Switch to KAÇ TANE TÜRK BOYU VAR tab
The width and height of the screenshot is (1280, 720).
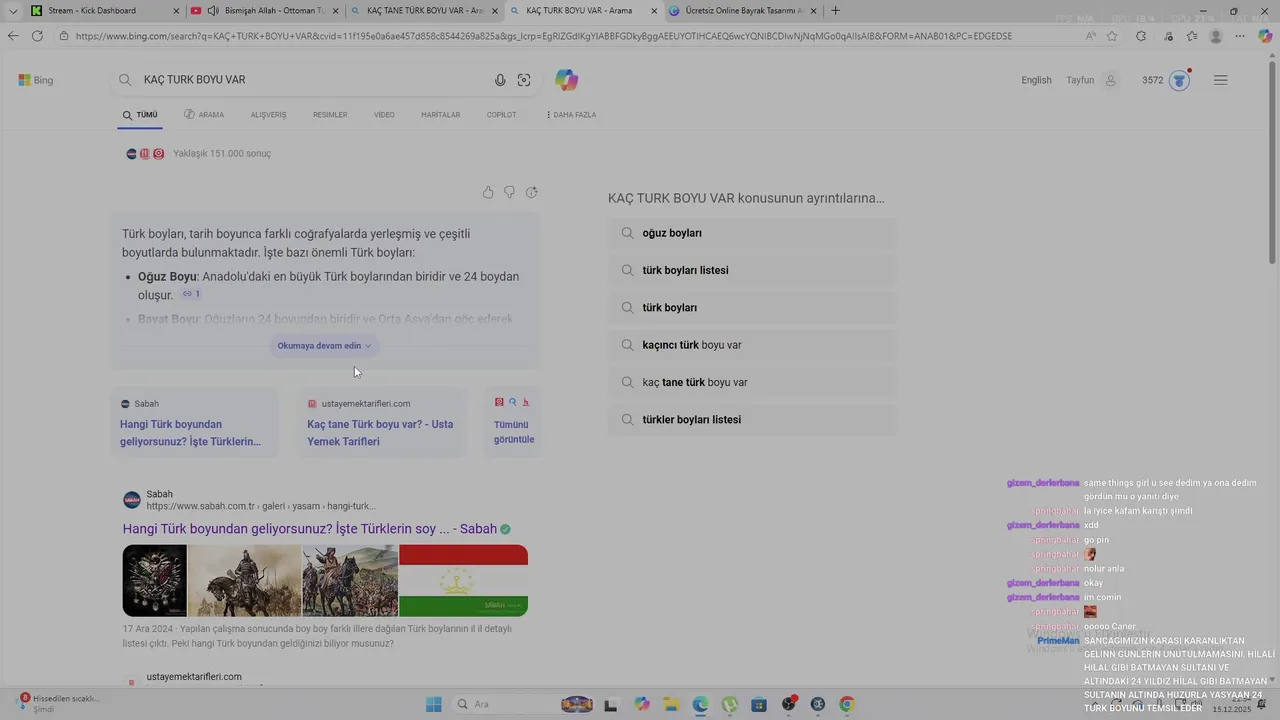[x=425, y=11]
